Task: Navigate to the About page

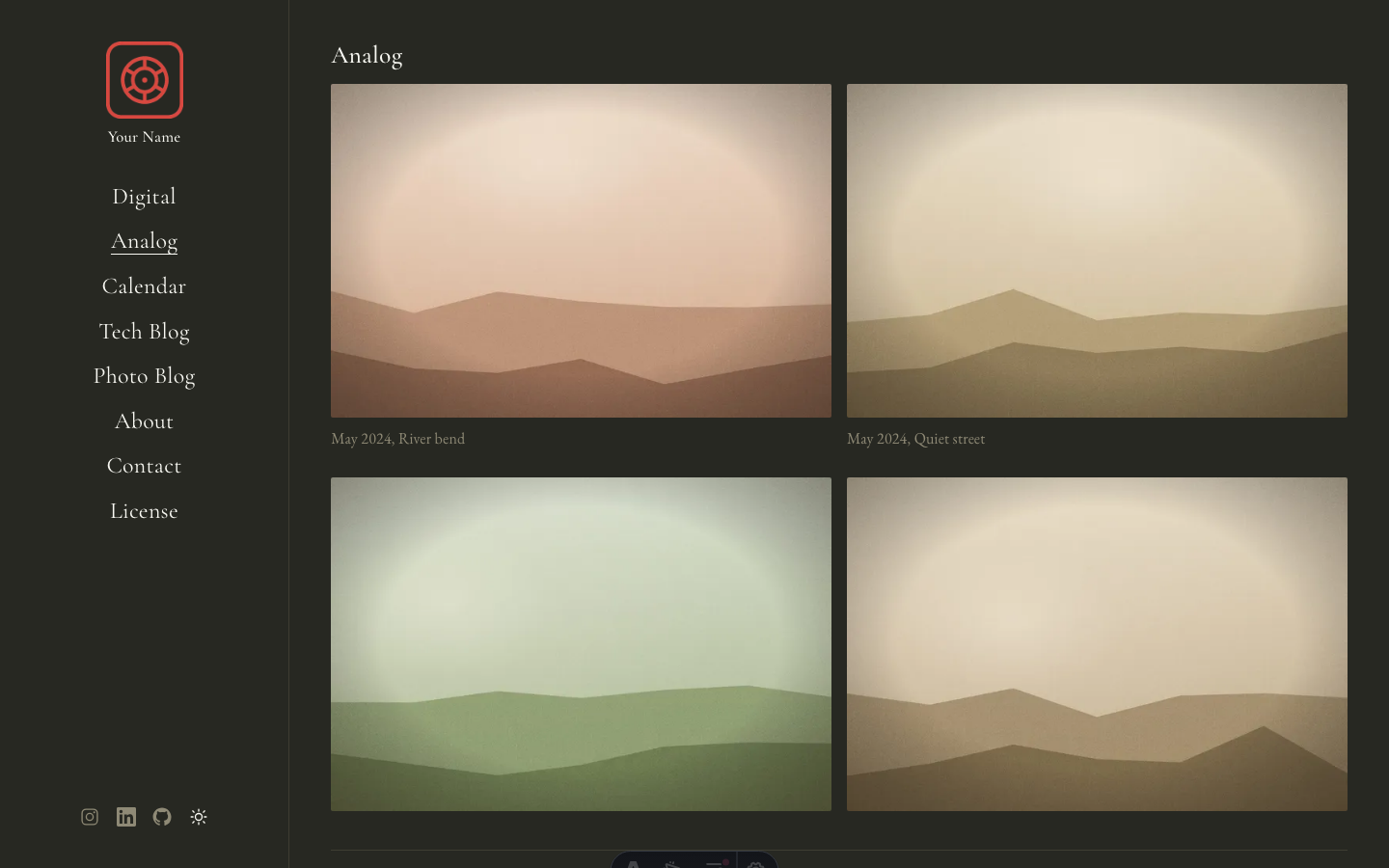Action: (144, 421)
